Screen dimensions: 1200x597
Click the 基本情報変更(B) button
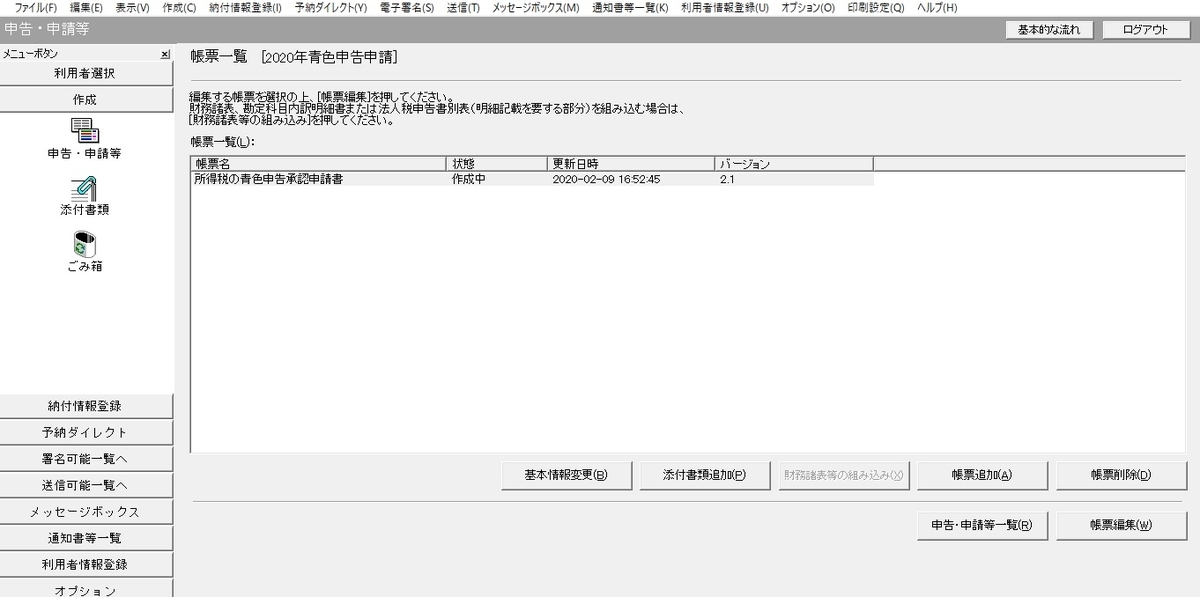click(566, 475)
